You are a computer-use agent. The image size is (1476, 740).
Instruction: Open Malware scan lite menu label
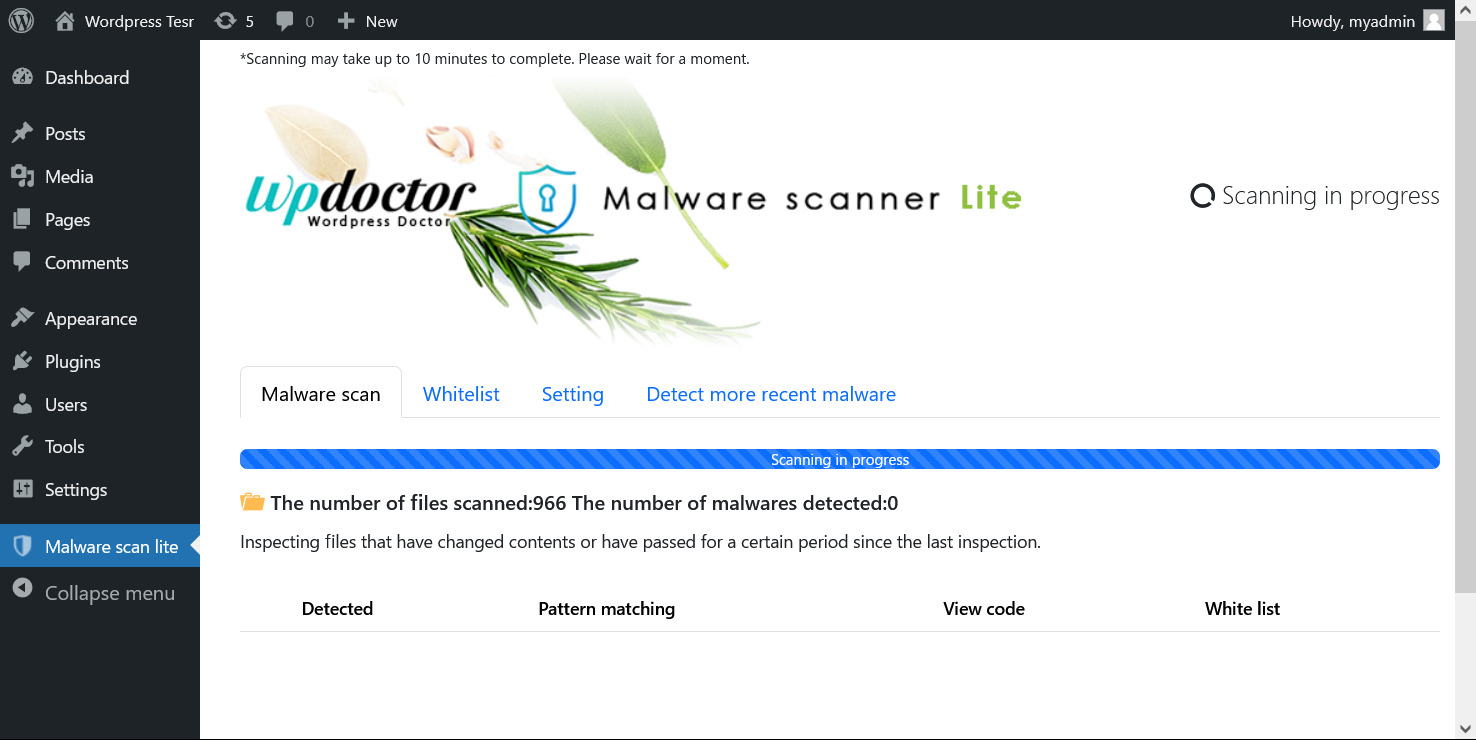[x=112, y=546]
